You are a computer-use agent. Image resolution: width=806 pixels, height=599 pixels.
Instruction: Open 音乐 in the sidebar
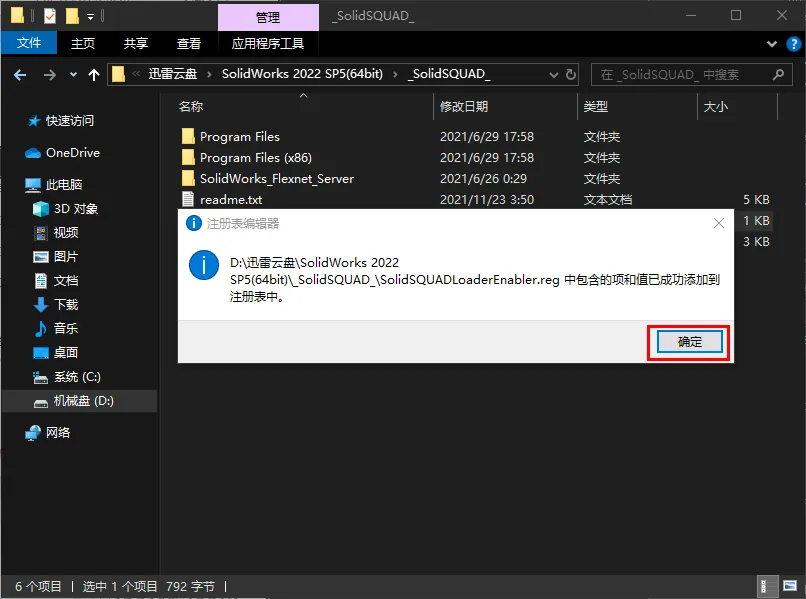click(x=66, y=329)
